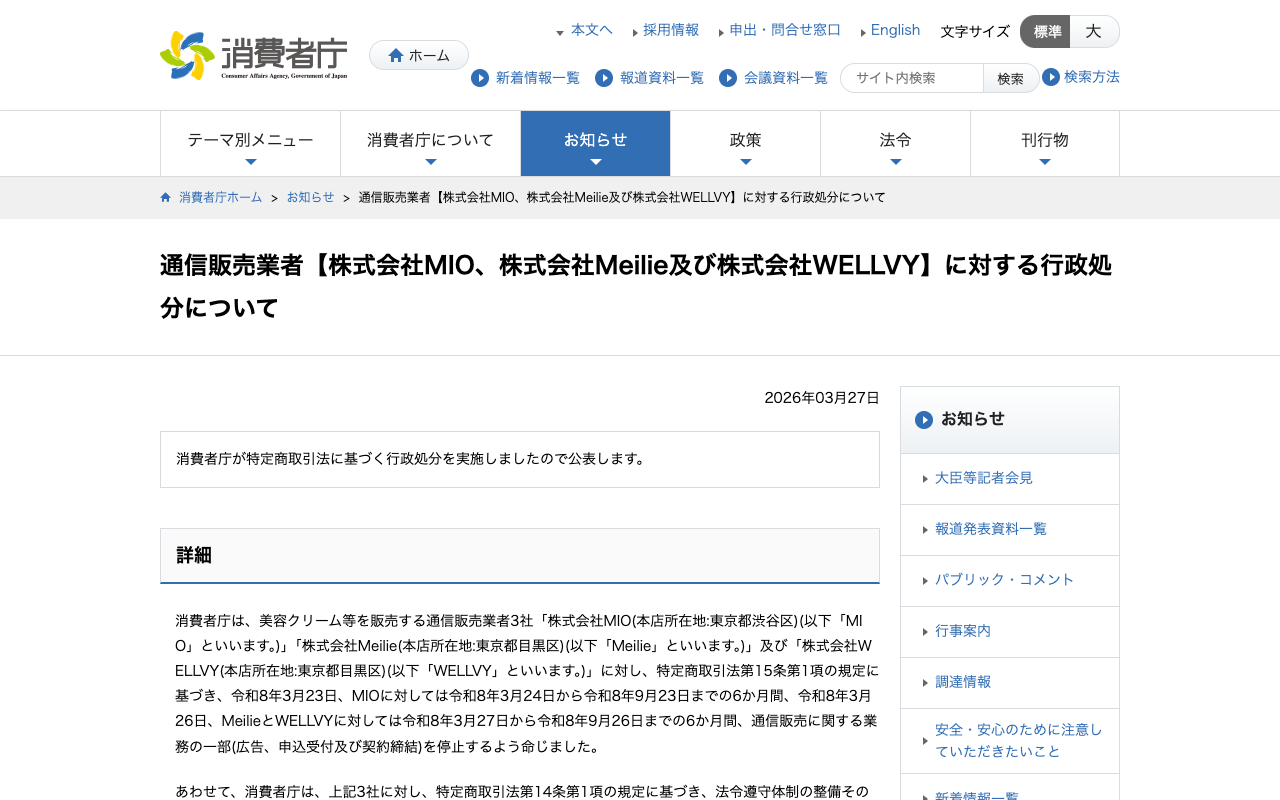Screen dimensions: 1280x800
Task: Click the page title 通信販売業者【株式会社MIO…
Action: 636,286
